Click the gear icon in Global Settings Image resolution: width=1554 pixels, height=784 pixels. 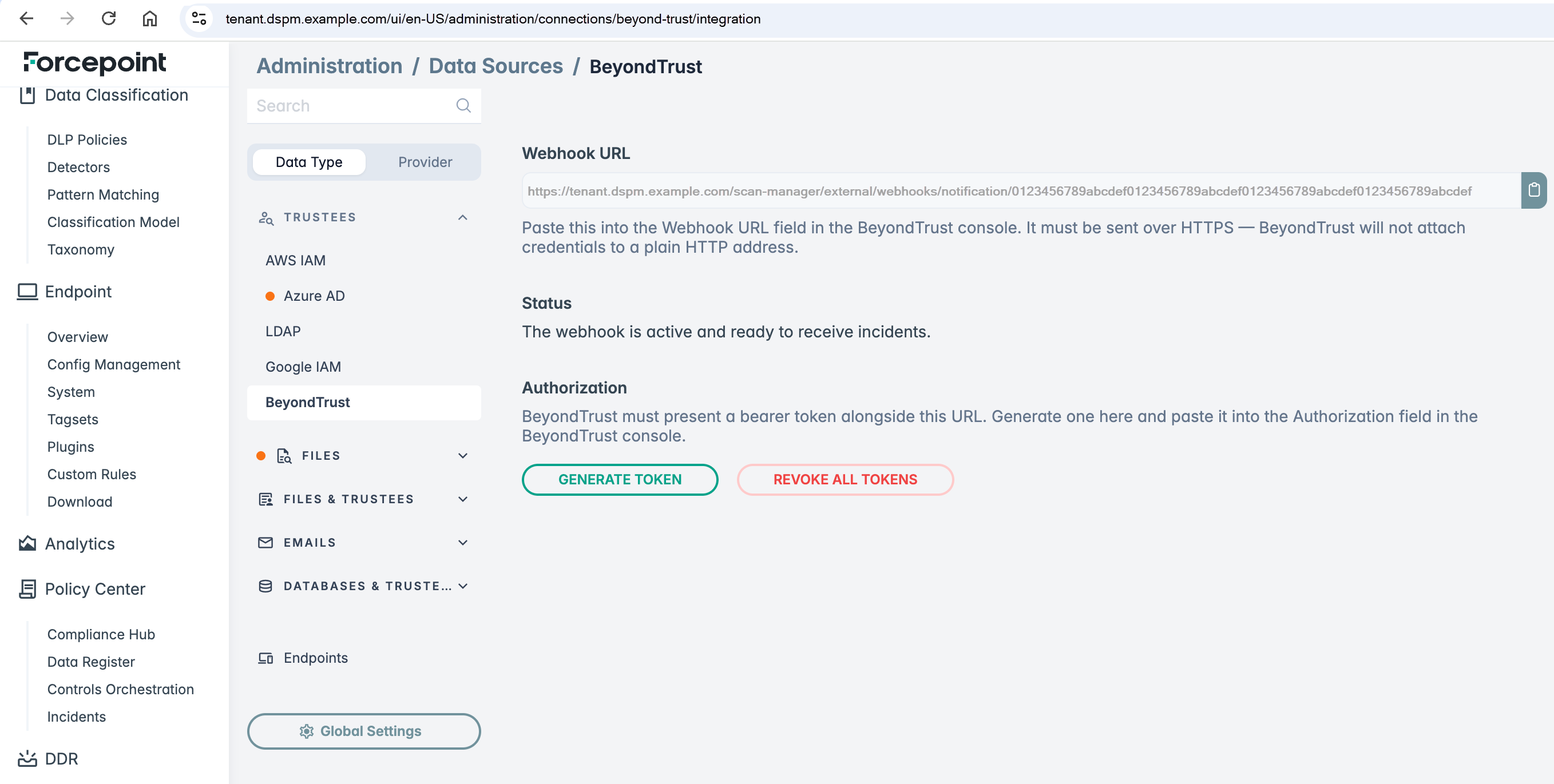pos(307,731)
